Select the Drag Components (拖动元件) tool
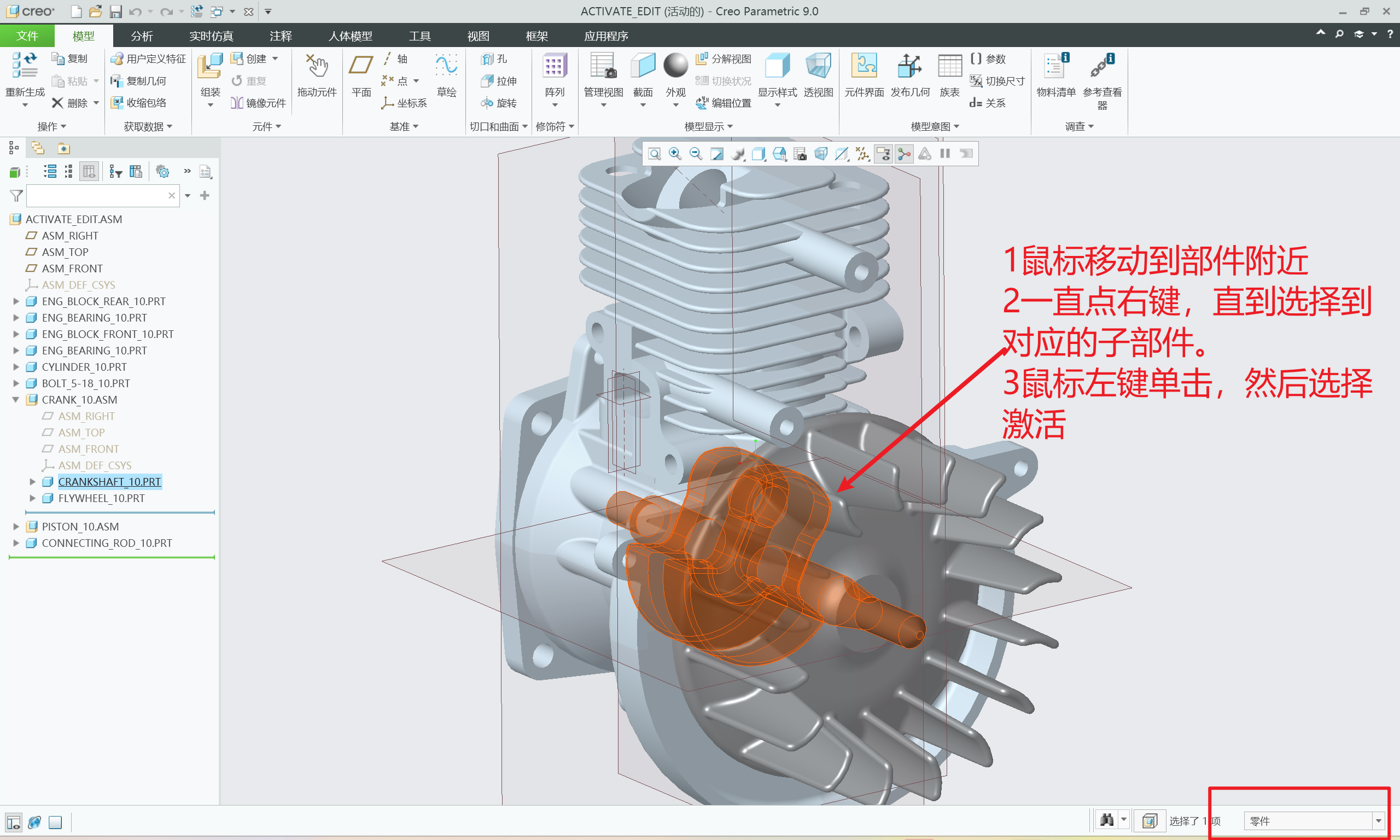Image resolution: width=1400 pixels, height=840 pixels. click(316, 66)
